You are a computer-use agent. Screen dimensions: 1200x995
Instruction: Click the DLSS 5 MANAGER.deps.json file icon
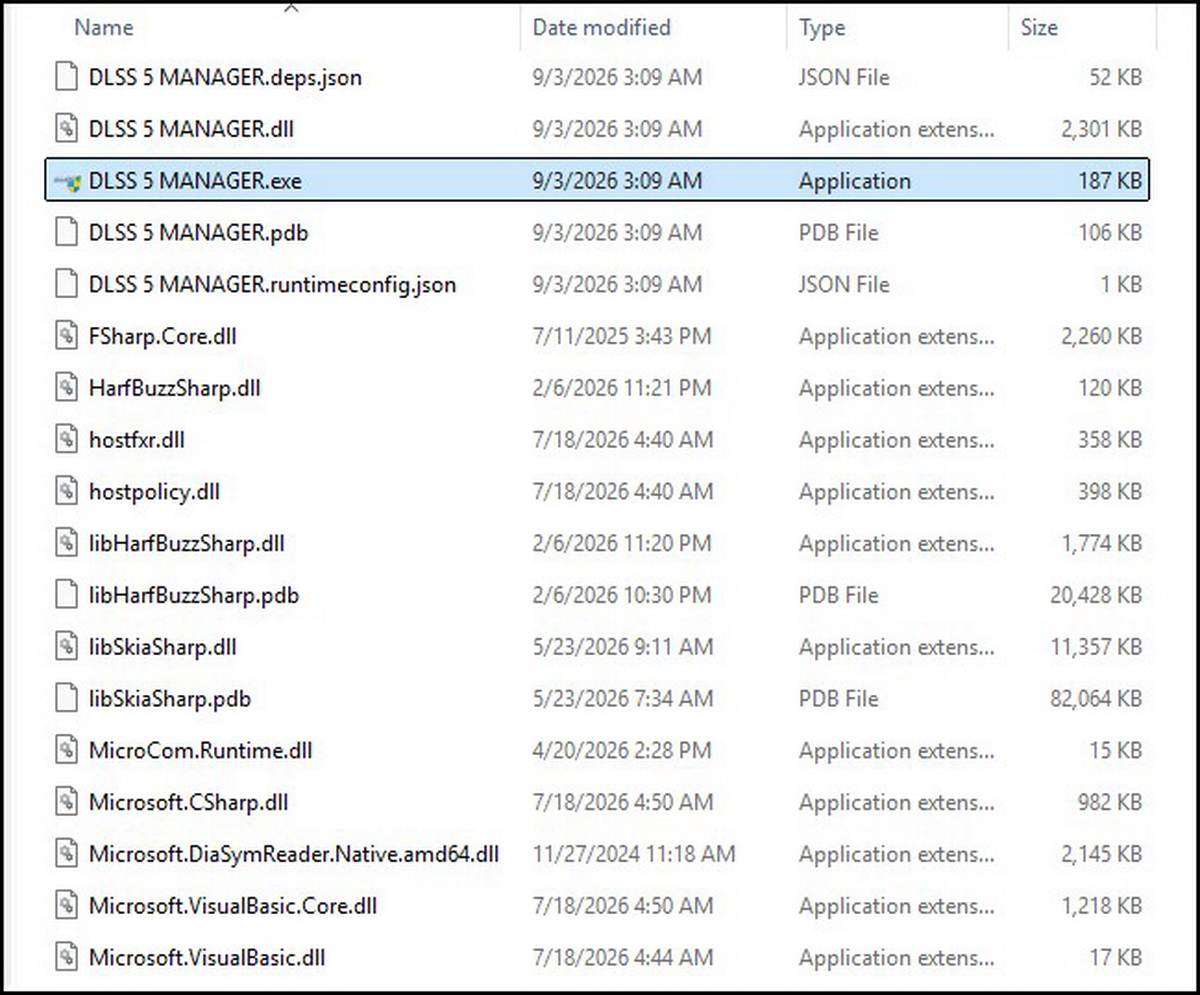pyautogui.click(x=66, y=77)
